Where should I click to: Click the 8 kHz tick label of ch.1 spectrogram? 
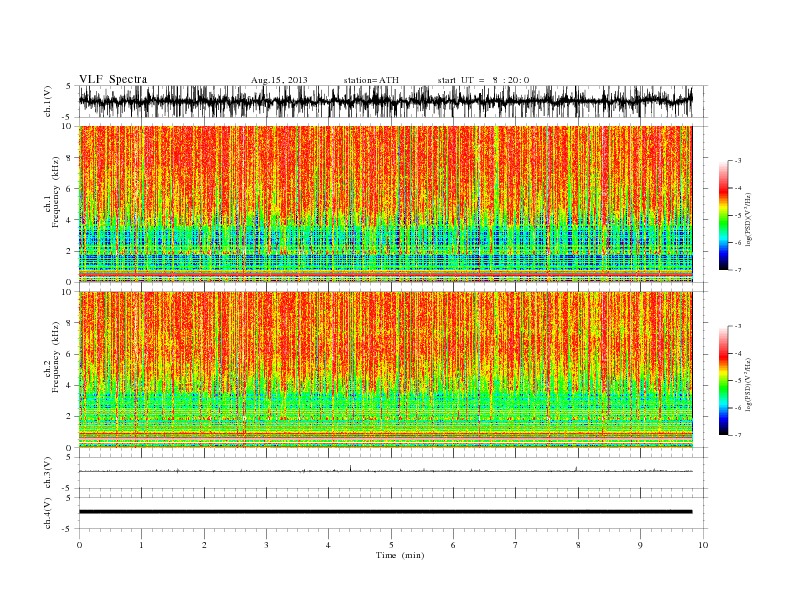tap(69, 158)
